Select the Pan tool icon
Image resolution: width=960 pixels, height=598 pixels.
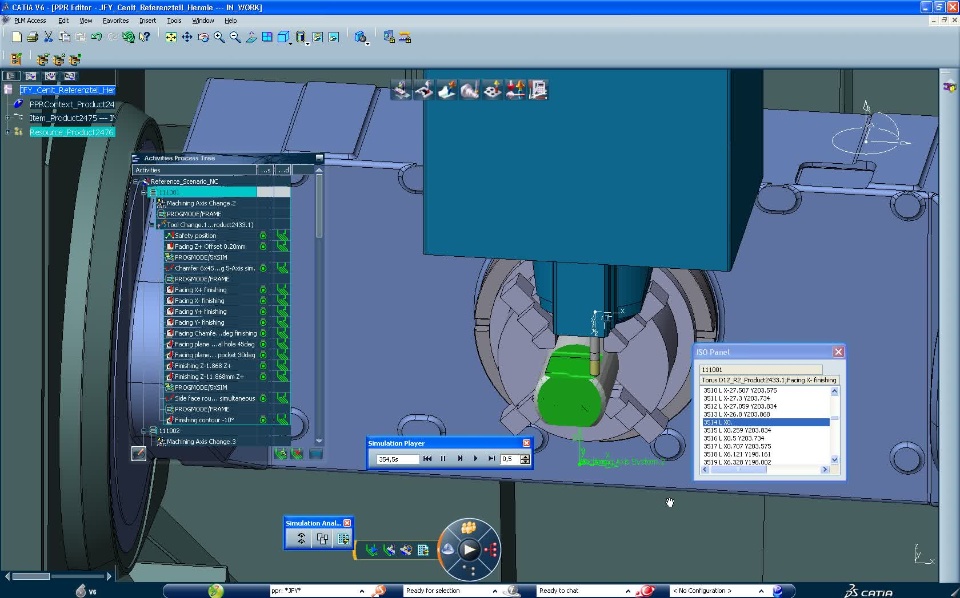pos(187,37)
